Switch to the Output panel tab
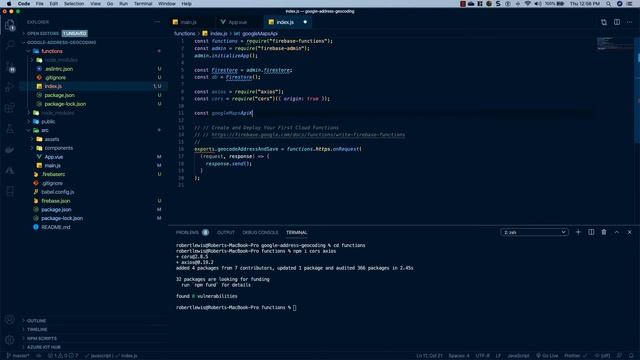 [x=226, y=232]
